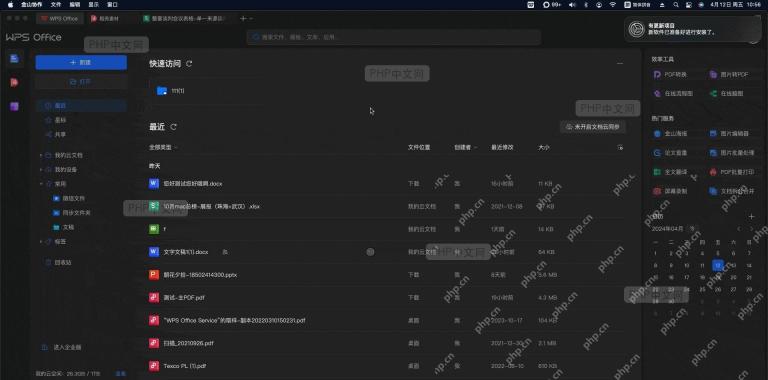Click the green icon of file named 'r'
768x380 pixels.
(154, 229)
